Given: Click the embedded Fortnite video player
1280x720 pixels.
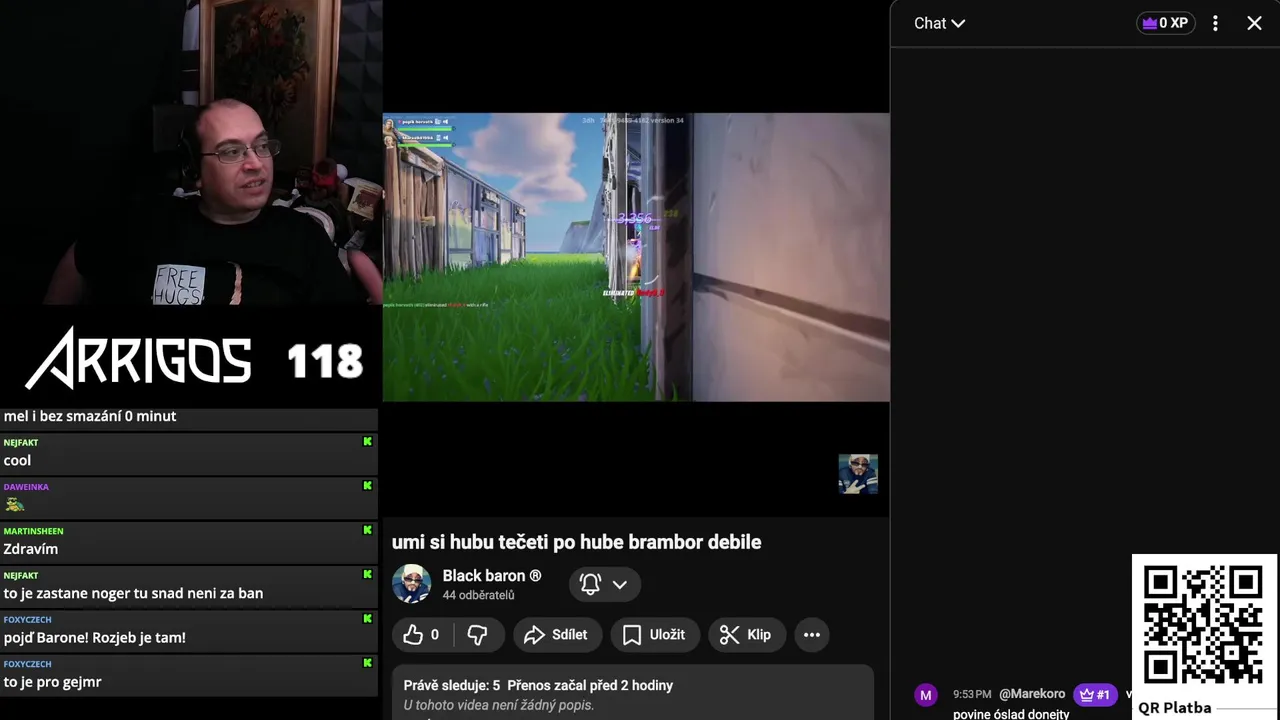Looking at the screenshot, I should click(636, 257).
